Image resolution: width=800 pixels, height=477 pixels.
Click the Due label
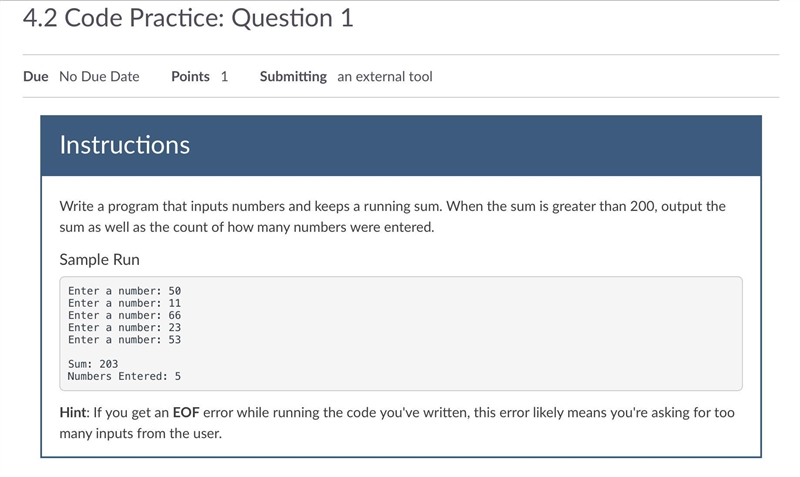click(36, 77)
